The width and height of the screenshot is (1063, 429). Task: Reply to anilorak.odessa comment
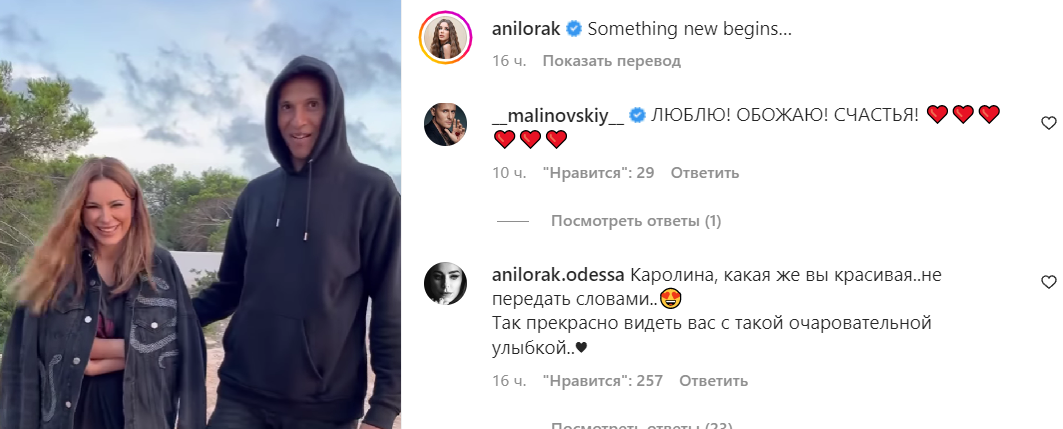pos(714,381)
